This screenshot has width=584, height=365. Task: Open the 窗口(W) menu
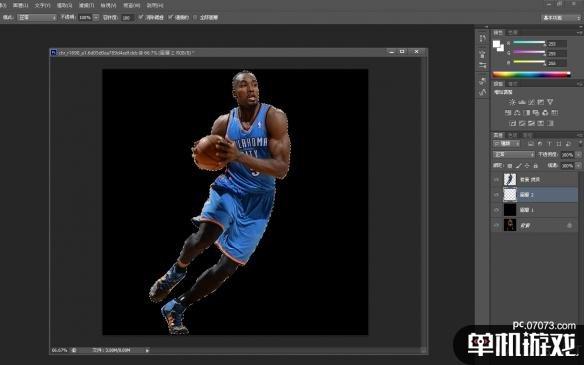click(131, 6)
